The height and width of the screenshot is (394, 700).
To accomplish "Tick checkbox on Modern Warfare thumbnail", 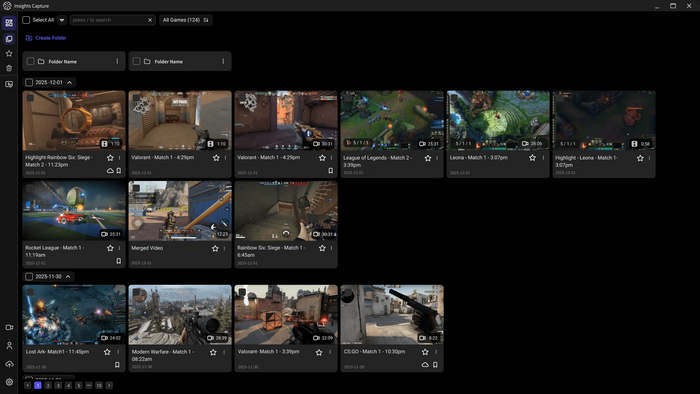I will (x=136, y=292).
